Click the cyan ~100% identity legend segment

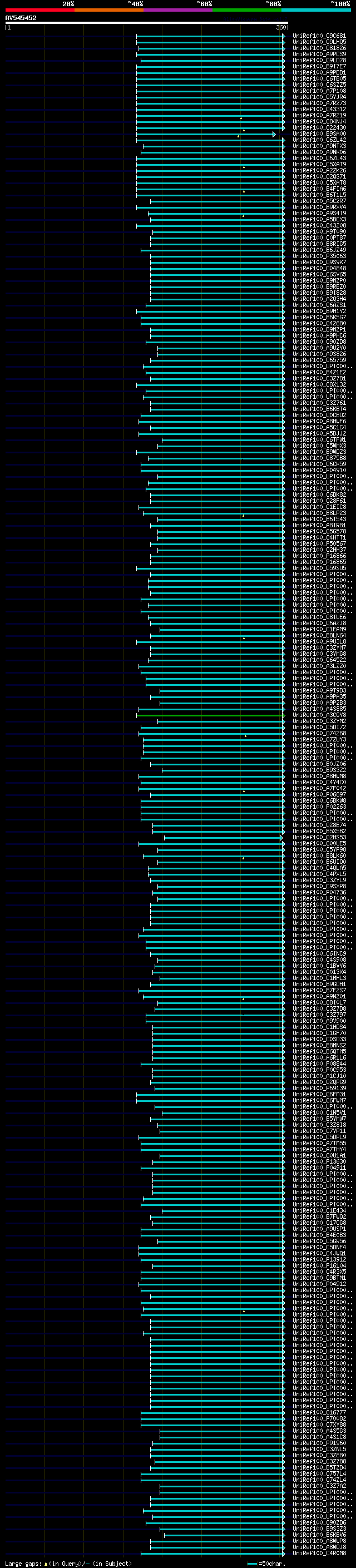317,10
